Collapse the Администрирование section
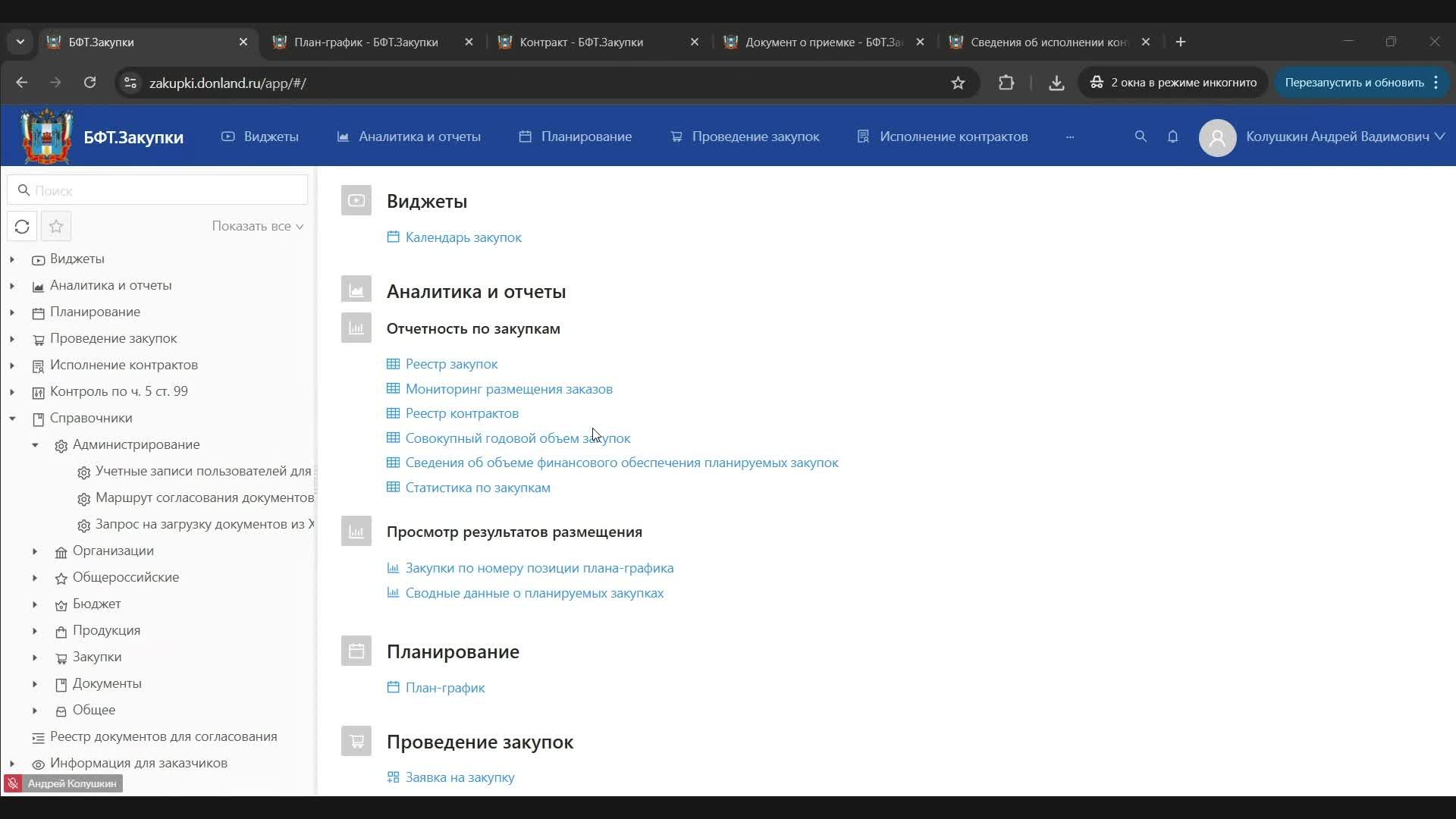Image resolution: width=1456 pixels, height=819 pixels. click(x=34, y=445)
